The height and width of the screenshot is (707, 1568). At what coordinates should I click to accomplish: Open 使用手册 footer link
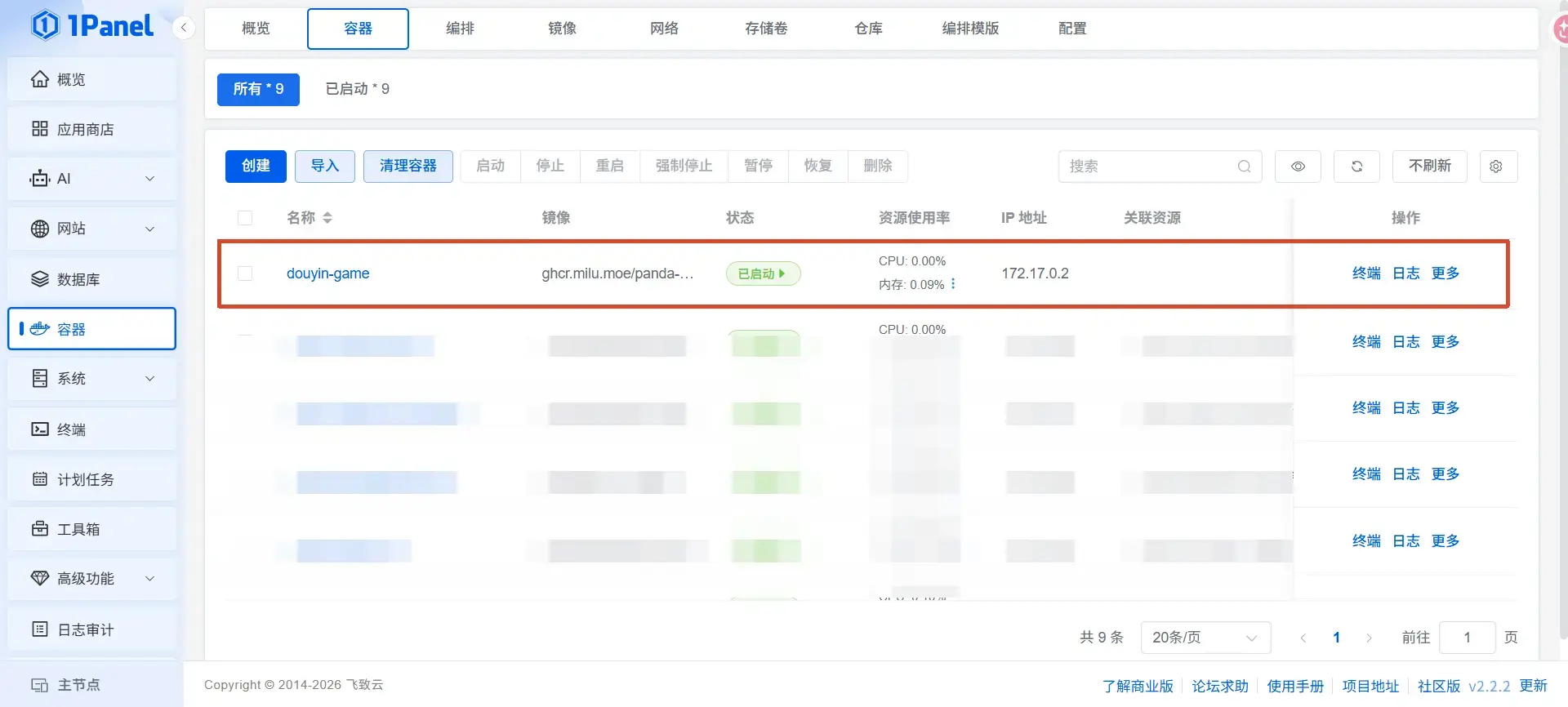[1295, 687]
